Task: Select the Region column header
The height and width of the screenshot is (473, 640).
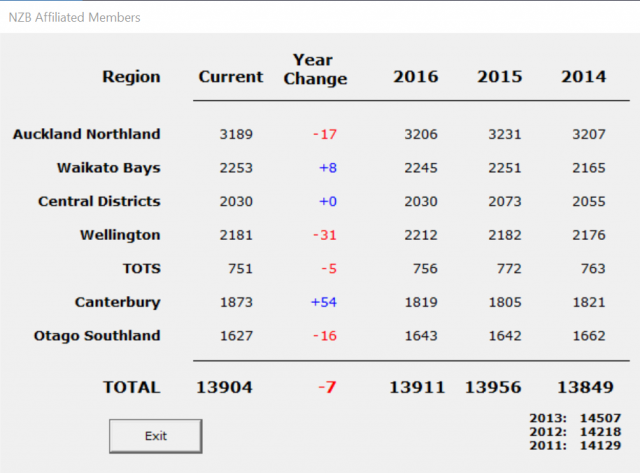Action: 131,77
